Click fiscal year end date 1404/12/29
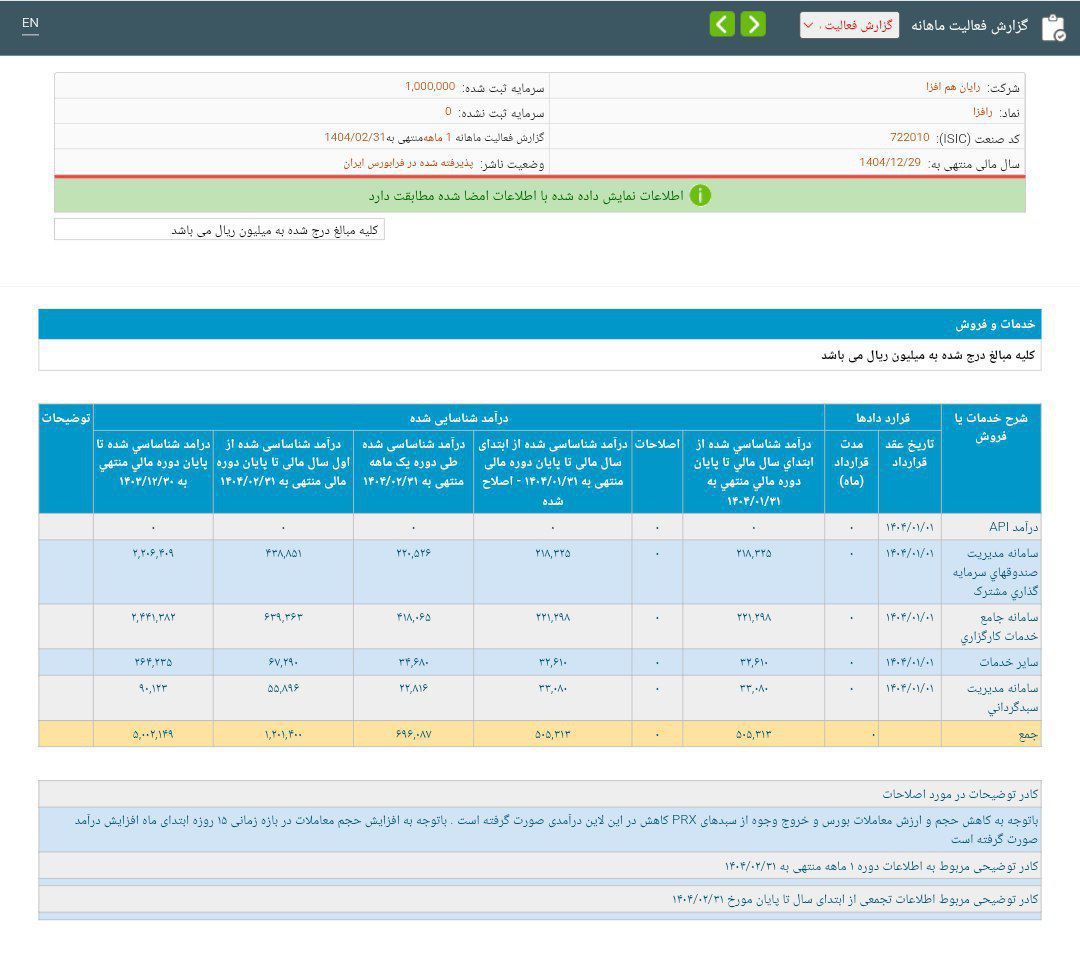This screenshot has height=963, width=1080. pyautogui.click(x=889, y=163)
